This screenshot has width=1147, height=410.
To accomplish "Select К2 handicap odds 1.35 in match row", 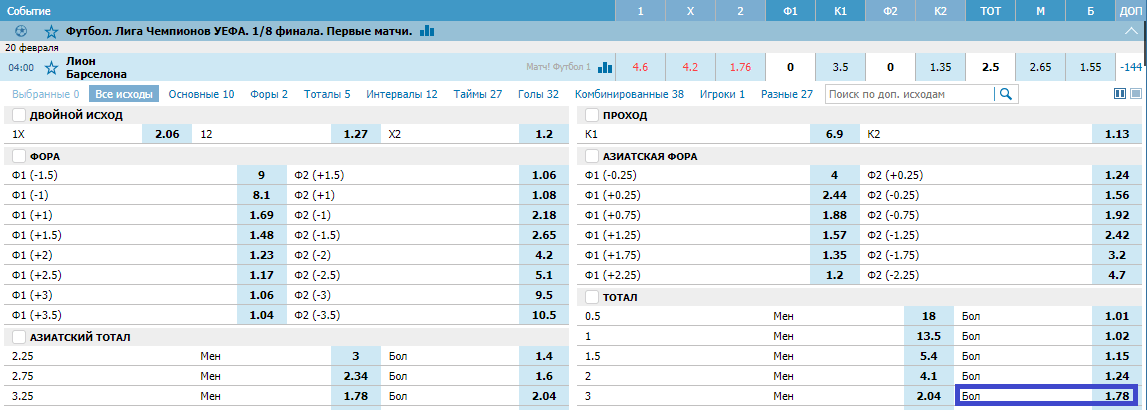I will (940, 67).
